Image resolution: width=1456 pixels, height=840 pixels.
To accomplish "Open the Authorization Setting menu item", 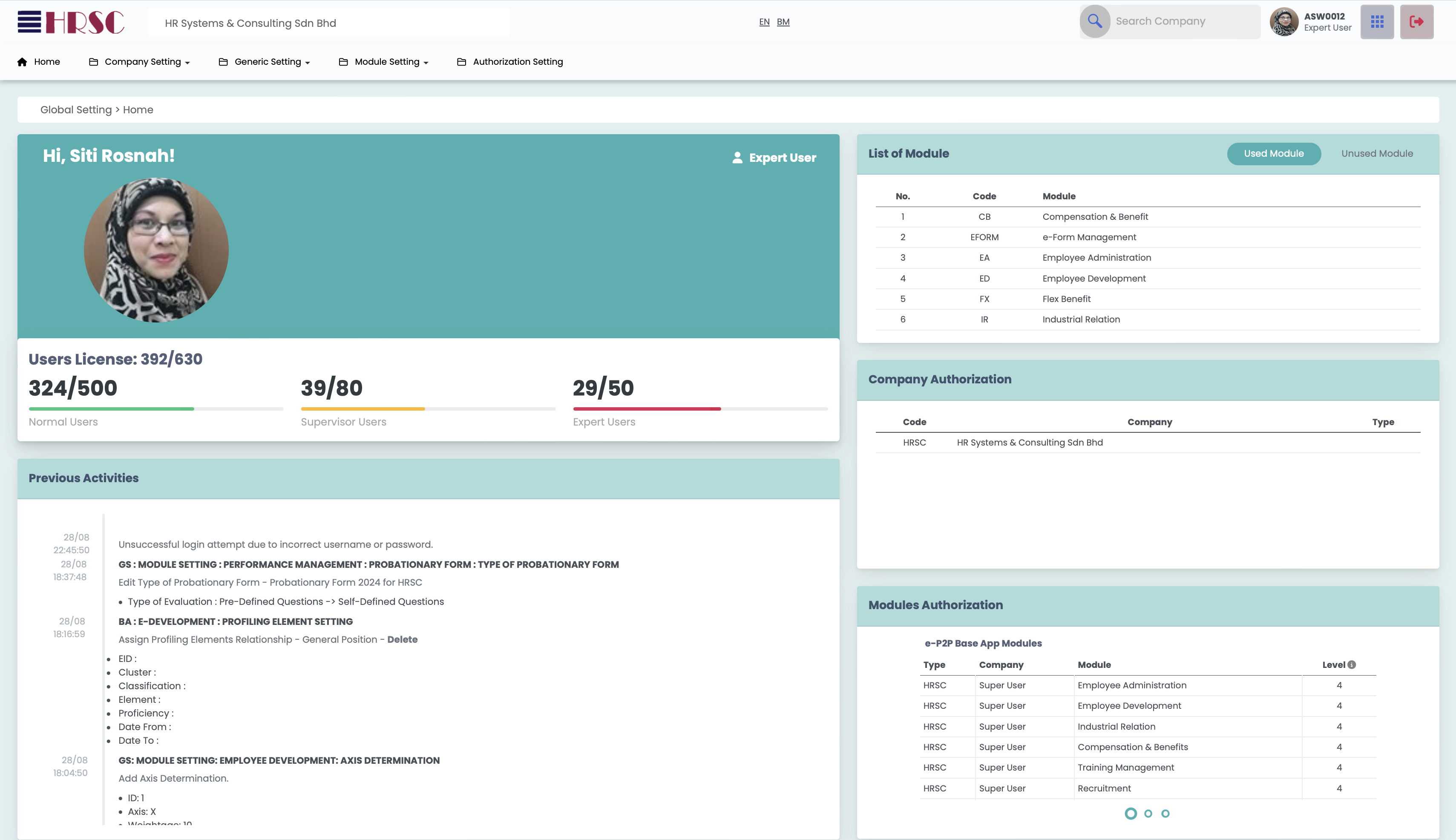I will coord(518,62).
